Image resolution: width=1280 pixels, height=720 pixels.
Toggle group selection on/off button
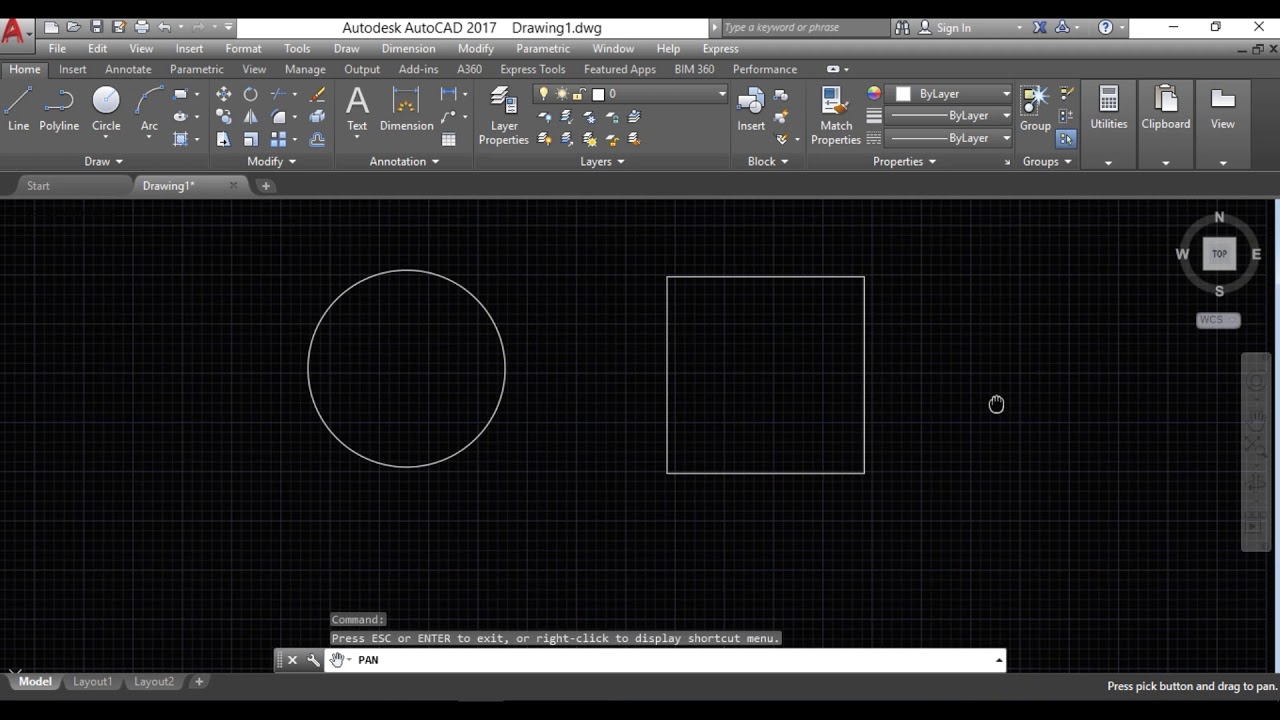1066,139
